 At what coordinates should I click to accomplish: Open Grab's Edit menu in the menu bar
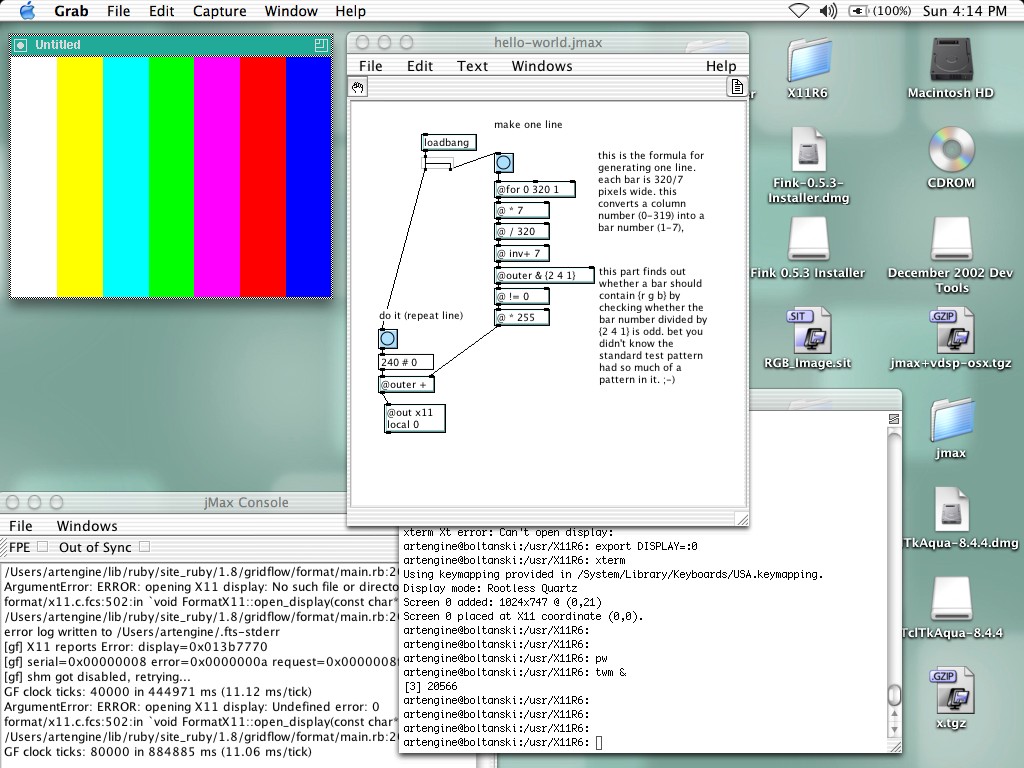pos(161,11)
